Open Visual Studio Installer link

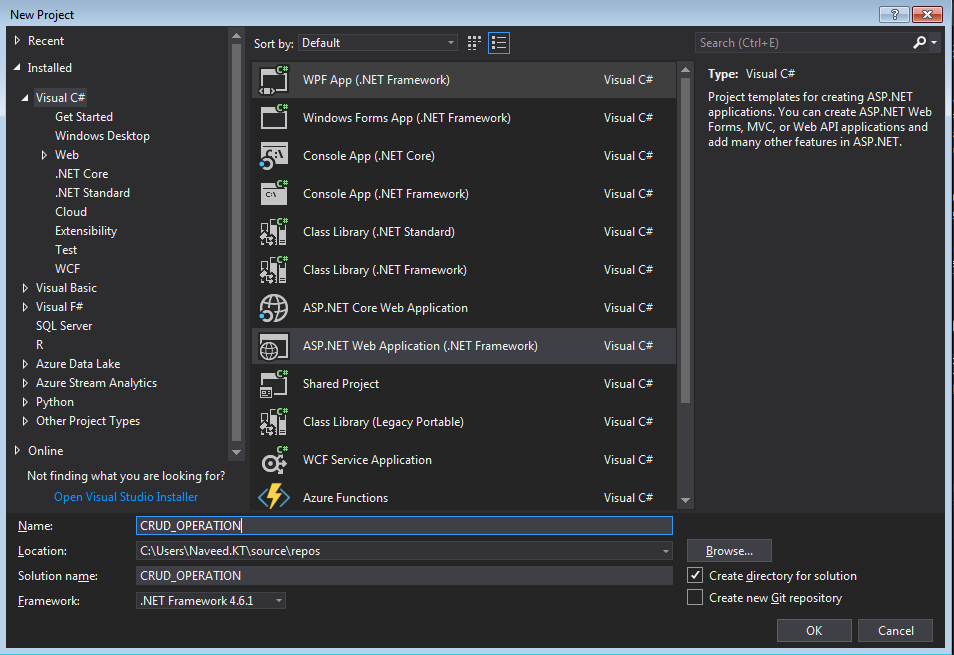(x=126, y=497)
